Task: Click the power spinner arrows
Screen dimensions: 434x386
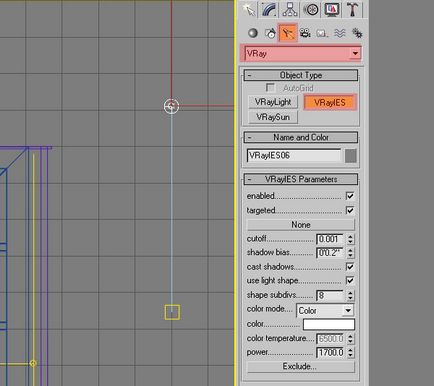Action: (x=350, y=352)
